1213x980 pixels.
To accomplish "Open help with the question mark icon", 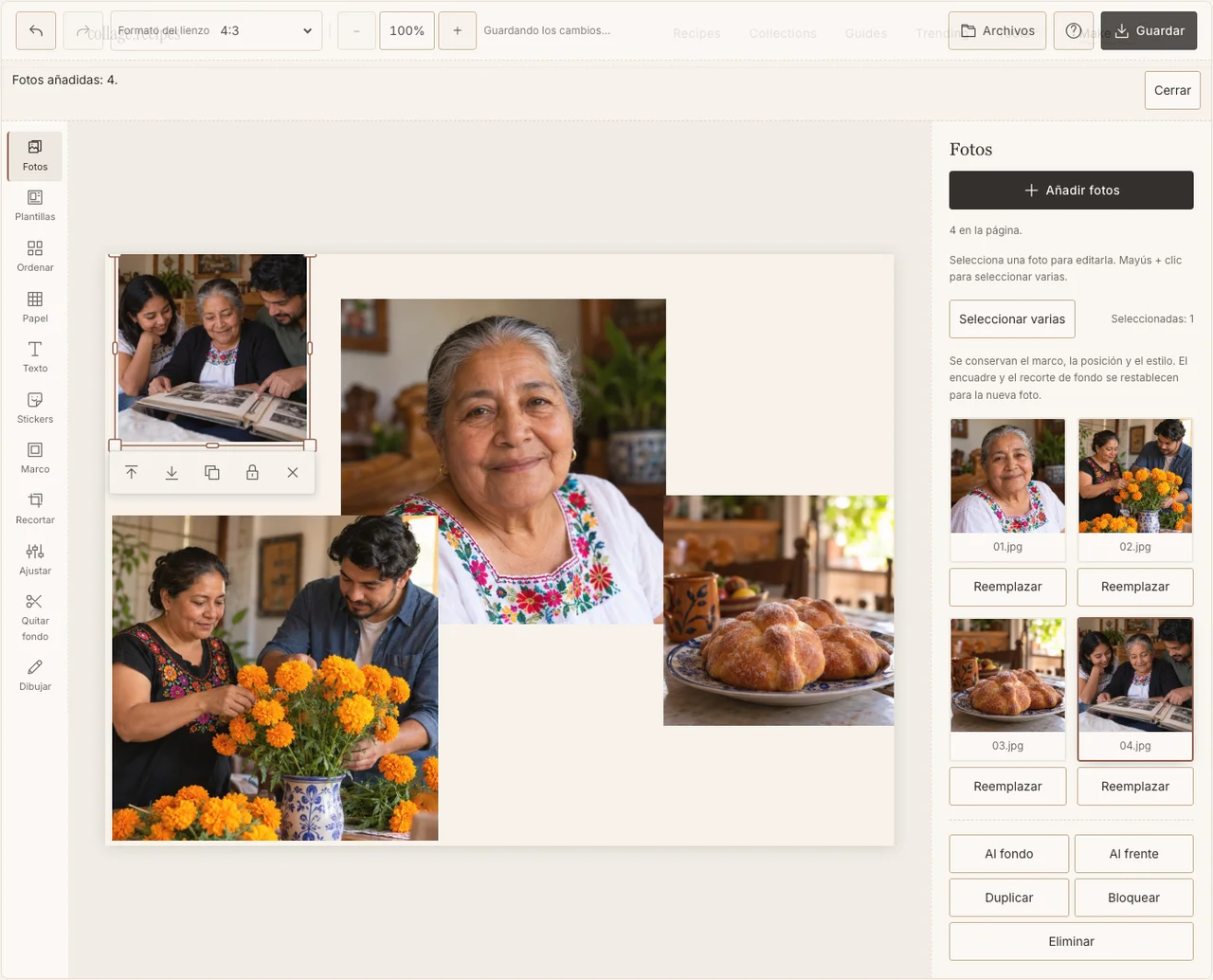I will point(1073,30).
